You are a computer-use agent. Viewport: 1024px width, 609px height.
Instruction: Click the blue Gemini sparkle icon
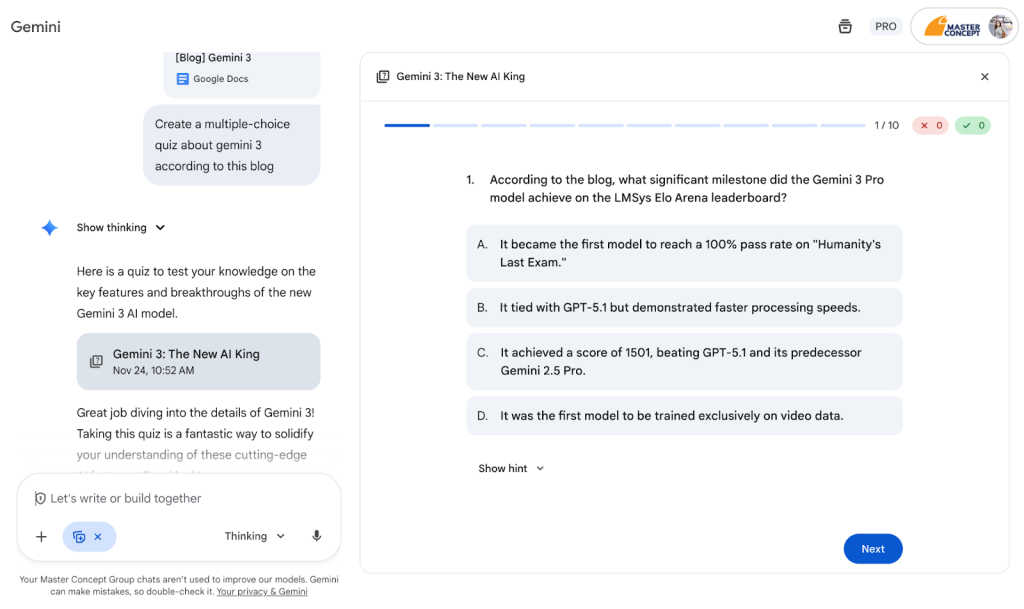[x=50, y=228]
